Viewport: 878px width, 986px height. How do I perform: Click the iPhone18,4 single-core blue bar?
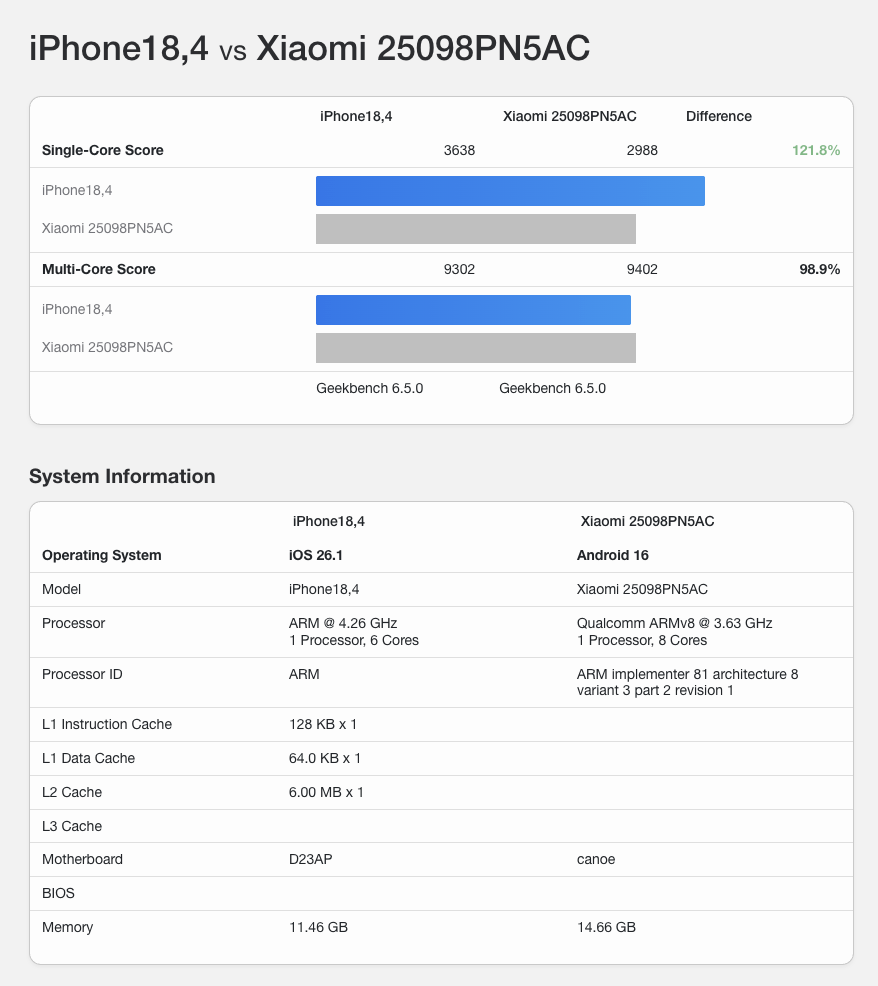(510, 191)
